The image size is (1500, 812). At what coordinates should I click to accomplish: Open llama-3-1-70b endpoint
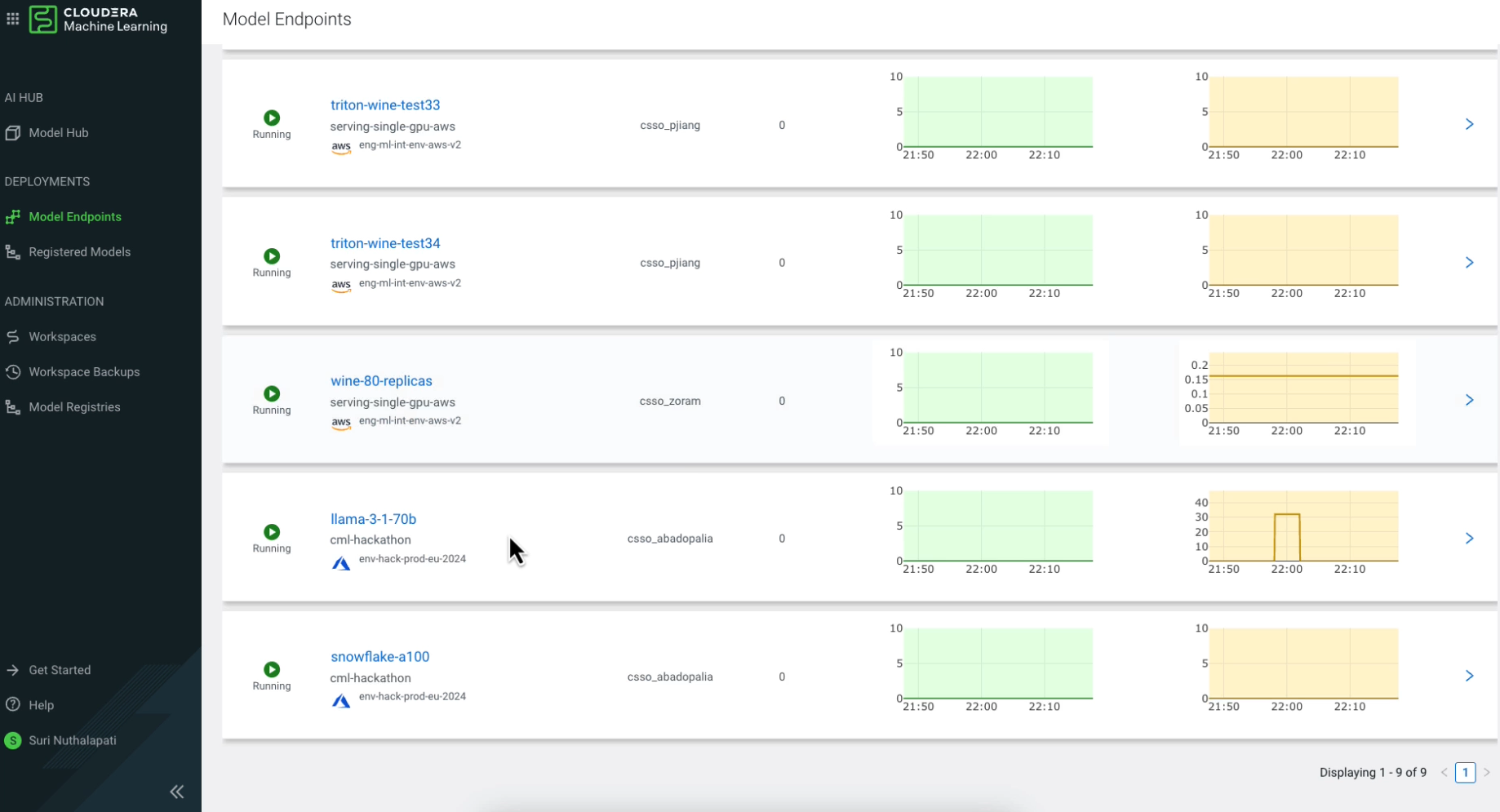pos(373,519)
